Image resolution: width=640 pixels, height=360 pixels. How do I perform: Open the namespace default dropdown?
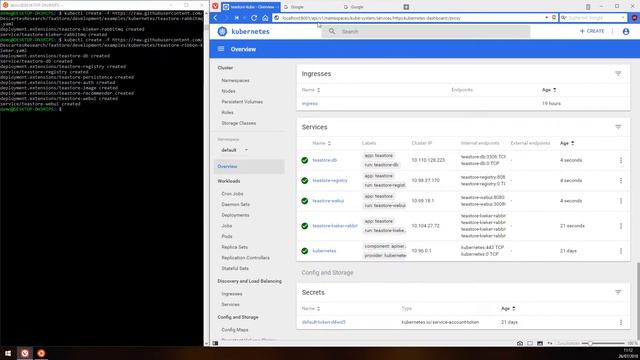[235, 150]
